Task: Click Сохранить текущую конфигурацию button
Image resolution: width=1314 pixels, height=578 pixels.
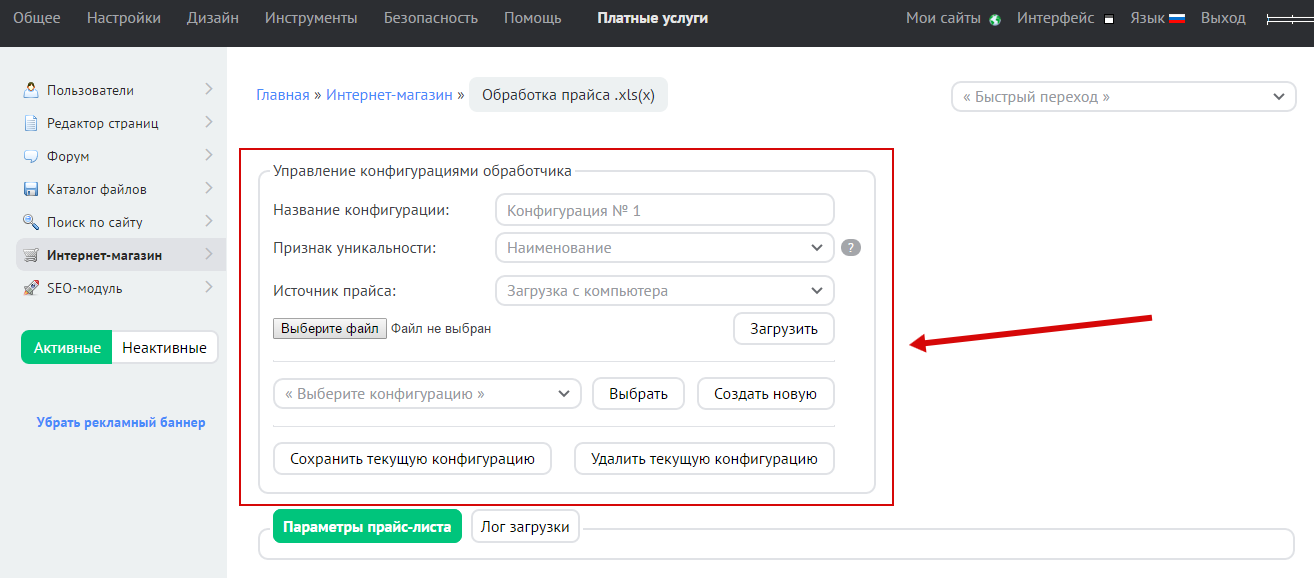Action: (x=412, y=459)
